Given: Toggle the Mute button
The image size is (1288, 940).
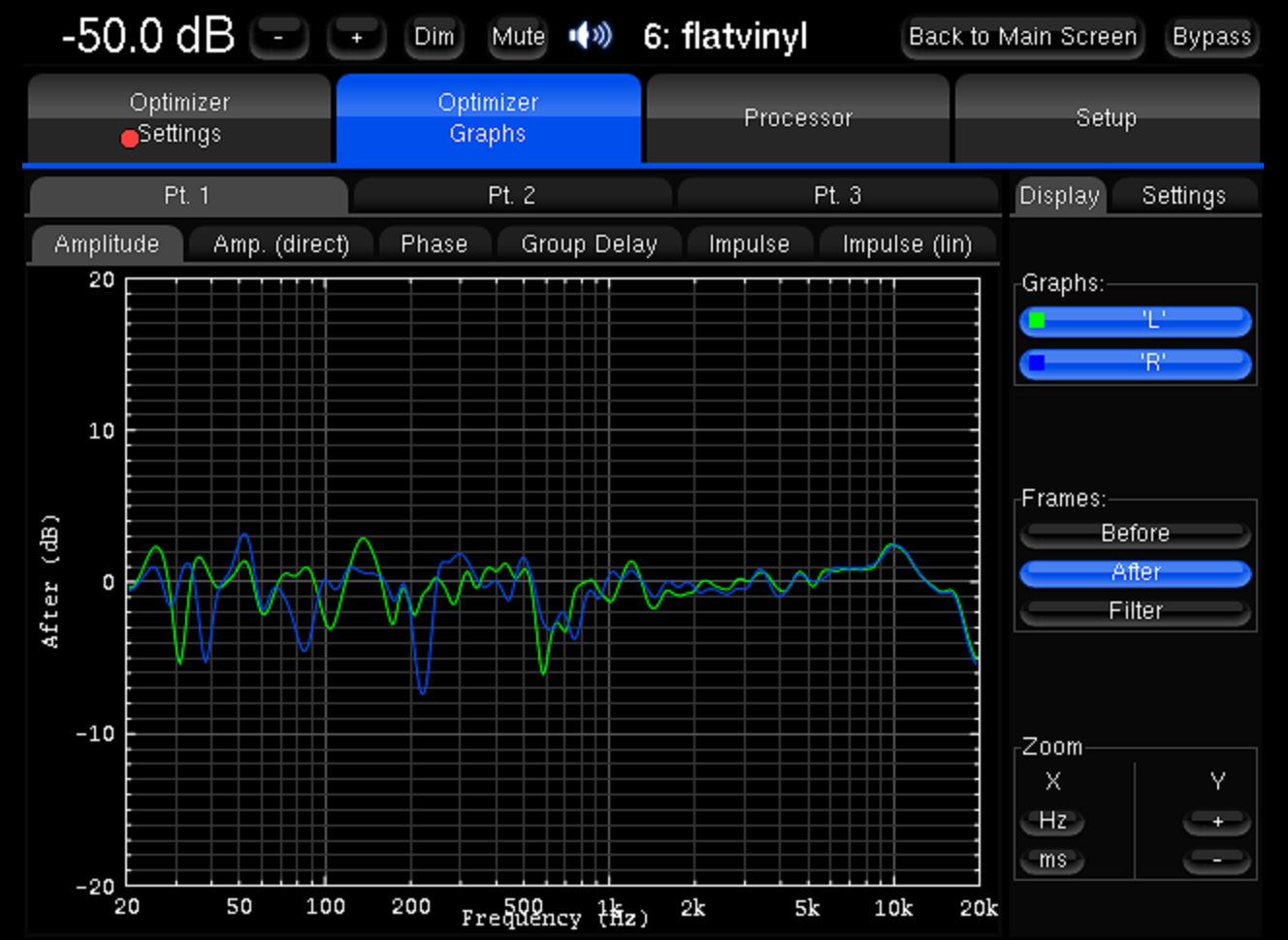Looking at the screenshot, I should [518, 38].
